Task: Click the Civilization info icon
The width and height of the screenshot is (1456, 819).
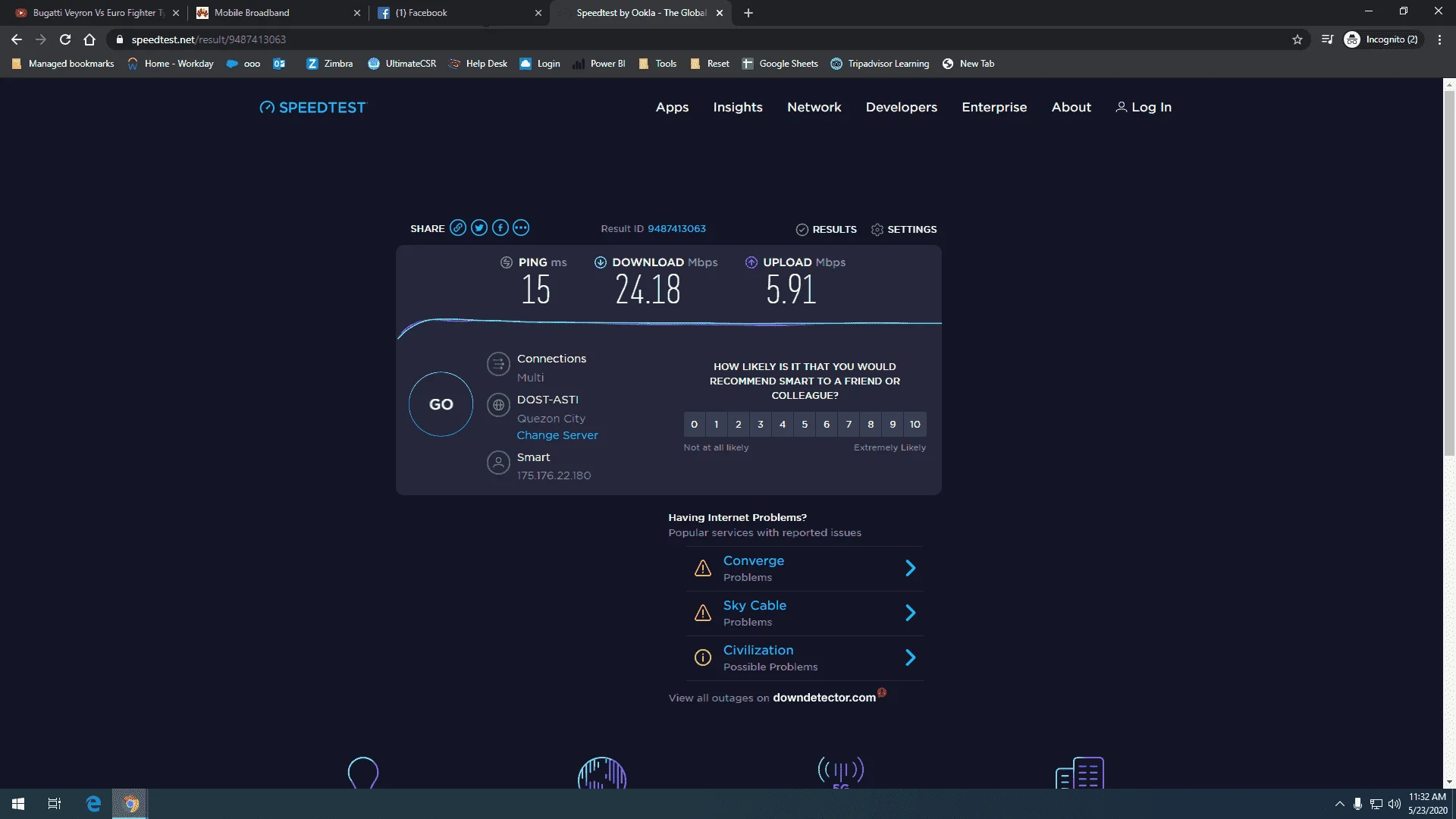Action: pyautogui.click(x=703, y=657)
